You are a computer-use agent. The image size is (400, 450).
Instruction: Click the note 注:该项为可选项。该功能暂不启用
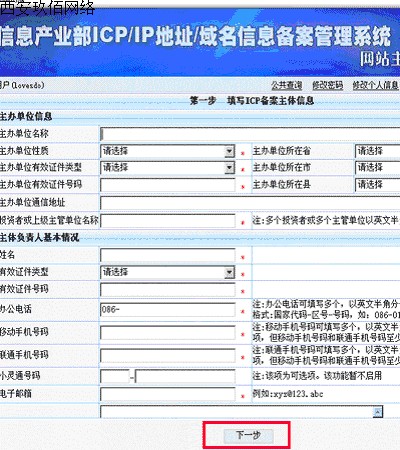click(x=317, y=376)
